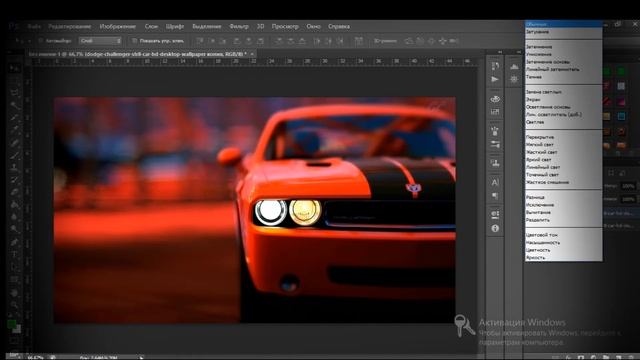Click 3D slide mode icon

(443, 41)
